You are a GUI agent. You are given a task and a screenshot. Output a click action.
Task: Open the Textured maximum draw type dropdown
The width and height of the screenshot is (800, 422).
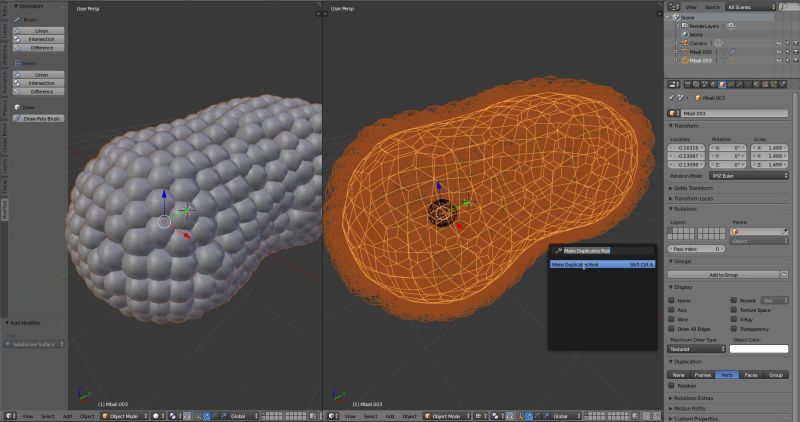tap(696, 349)
